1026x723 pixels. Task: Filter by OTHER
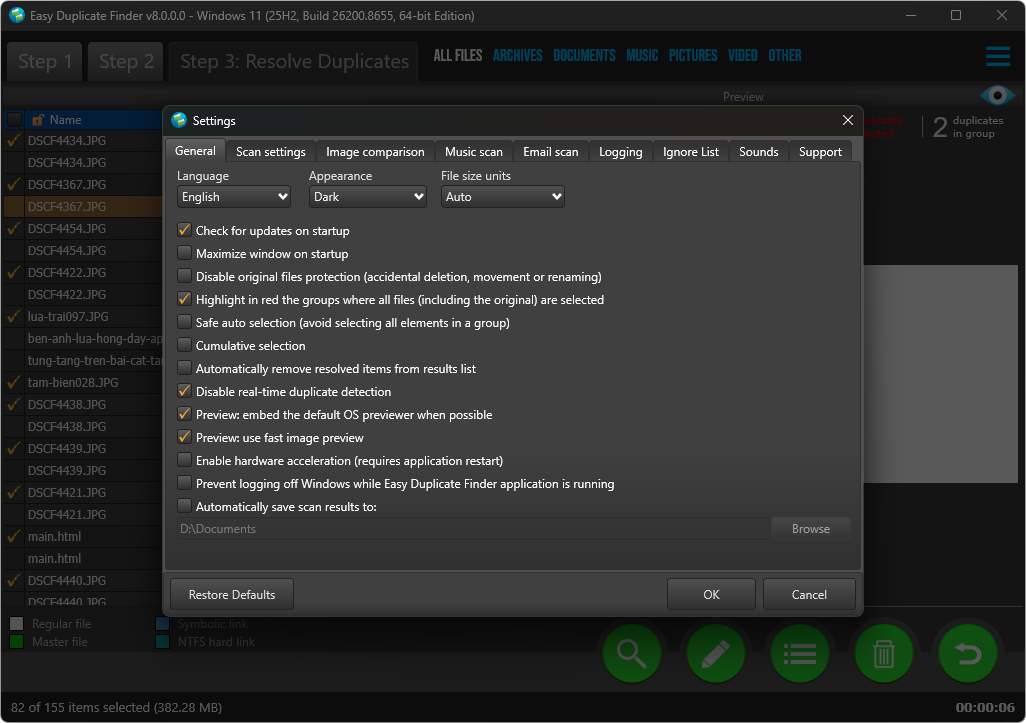click(x=785, y=56)
